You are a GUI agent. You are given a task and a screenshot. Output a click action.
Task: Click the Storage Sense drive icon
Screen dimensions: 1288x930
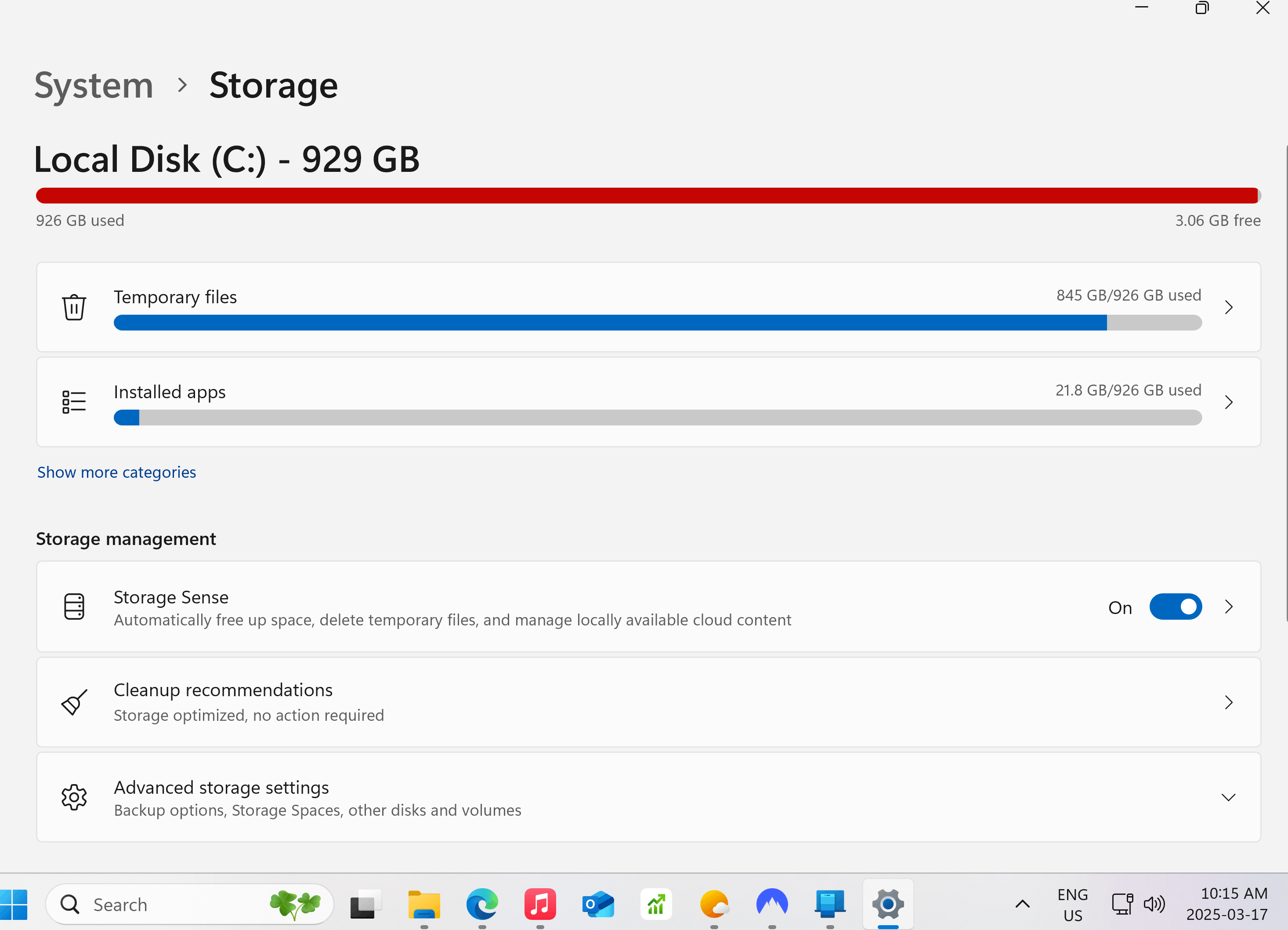[x=74, y=607]
